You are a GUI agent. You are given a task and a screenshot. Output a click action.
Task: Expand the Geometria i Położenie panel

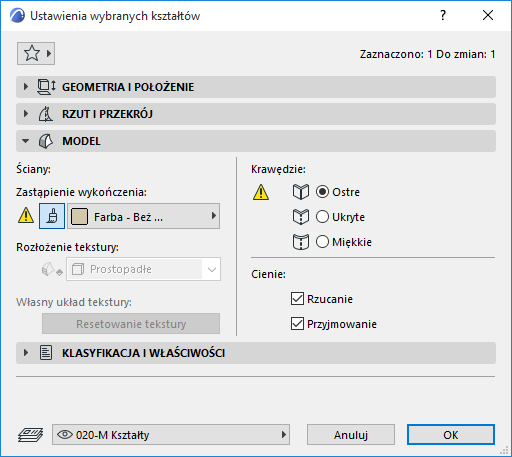[x=256, y=87]
